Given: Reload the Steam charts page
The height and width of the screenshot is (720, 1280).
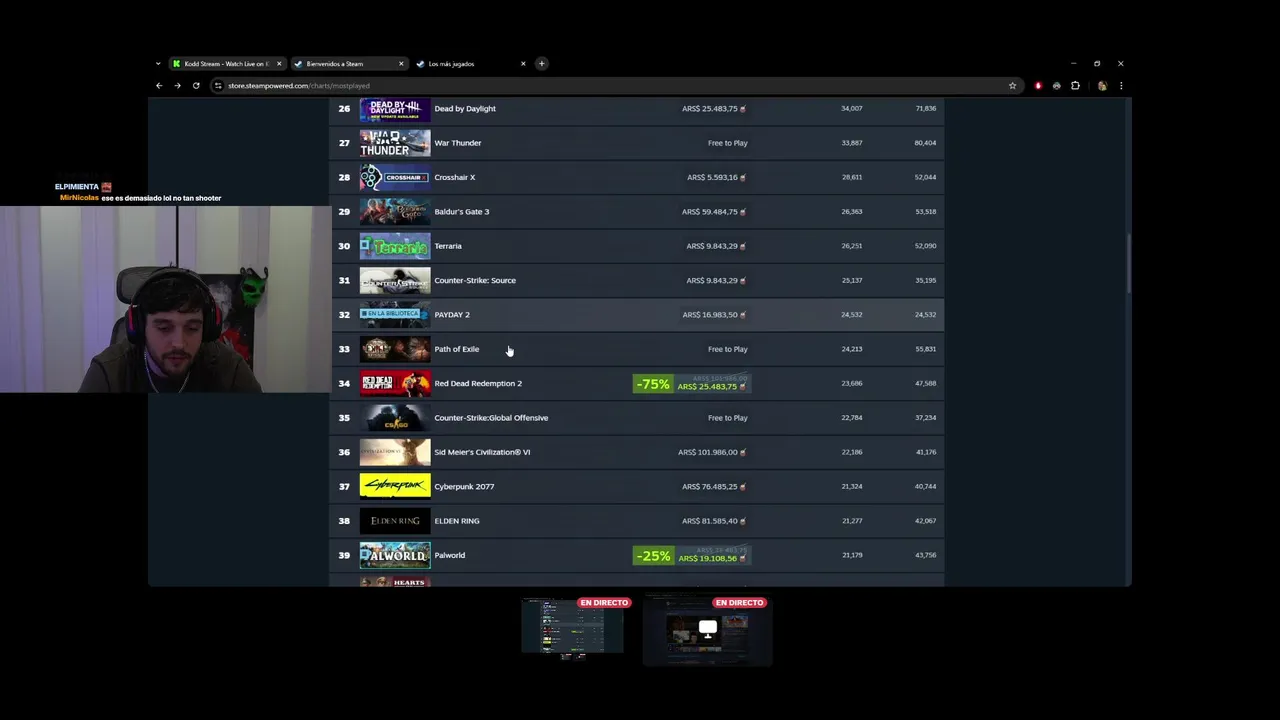Looking at the screenshot, I should 196,86.
